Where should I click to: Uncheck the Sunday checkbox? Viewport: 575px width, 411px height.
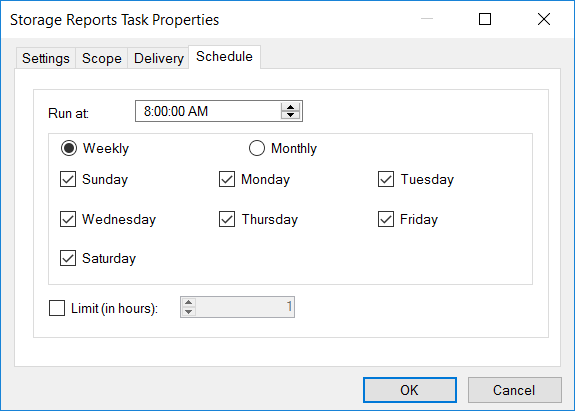pos(68,179)
